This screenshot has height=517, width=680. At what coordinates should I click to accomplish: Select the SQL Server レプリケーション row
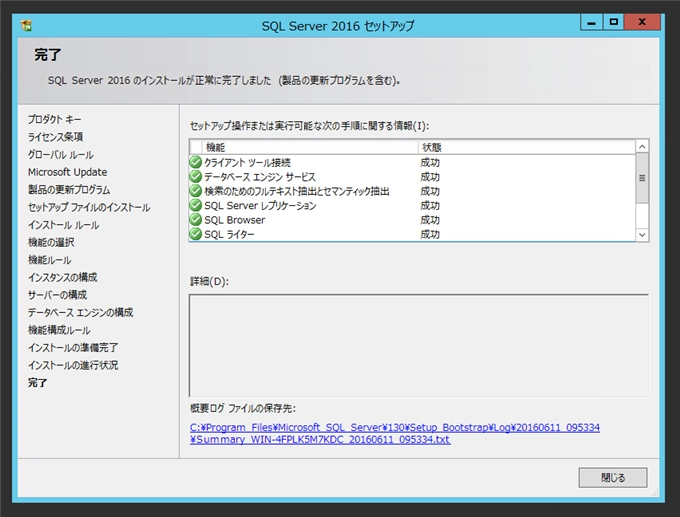point(412,206)
